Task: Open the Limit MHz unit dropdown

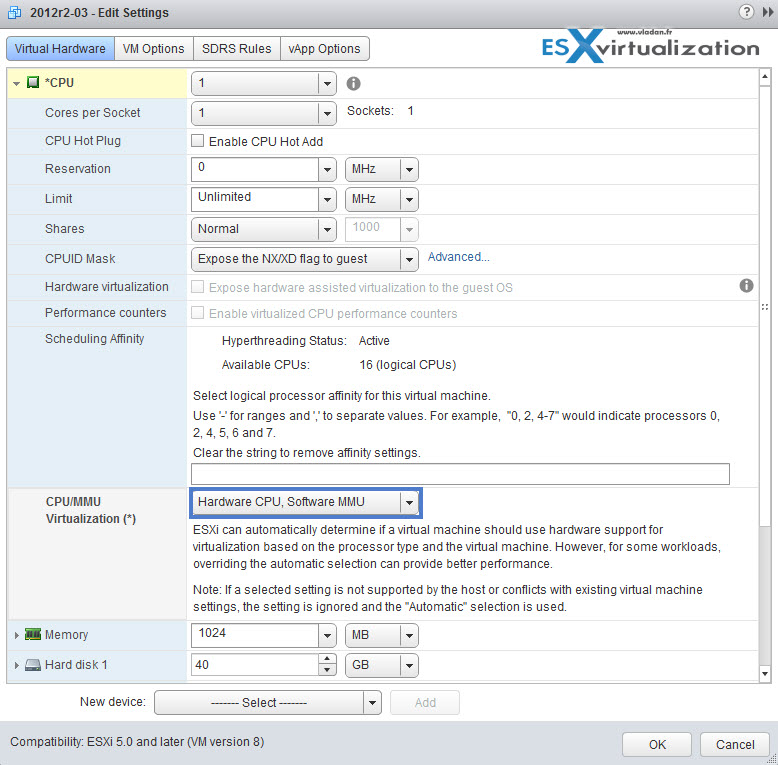Action: tap(409, 199)
